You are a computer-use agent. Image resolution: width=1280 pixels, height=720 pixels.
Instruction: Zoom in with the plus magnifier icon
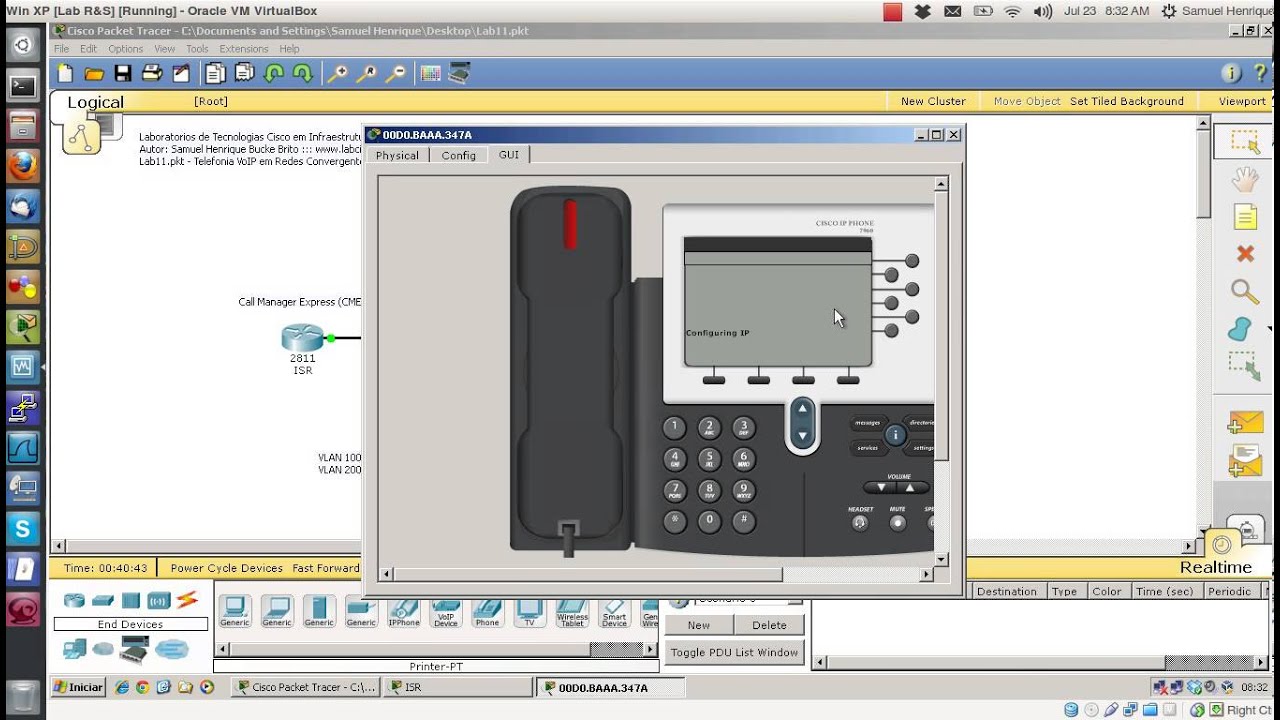tap(338, 73)
